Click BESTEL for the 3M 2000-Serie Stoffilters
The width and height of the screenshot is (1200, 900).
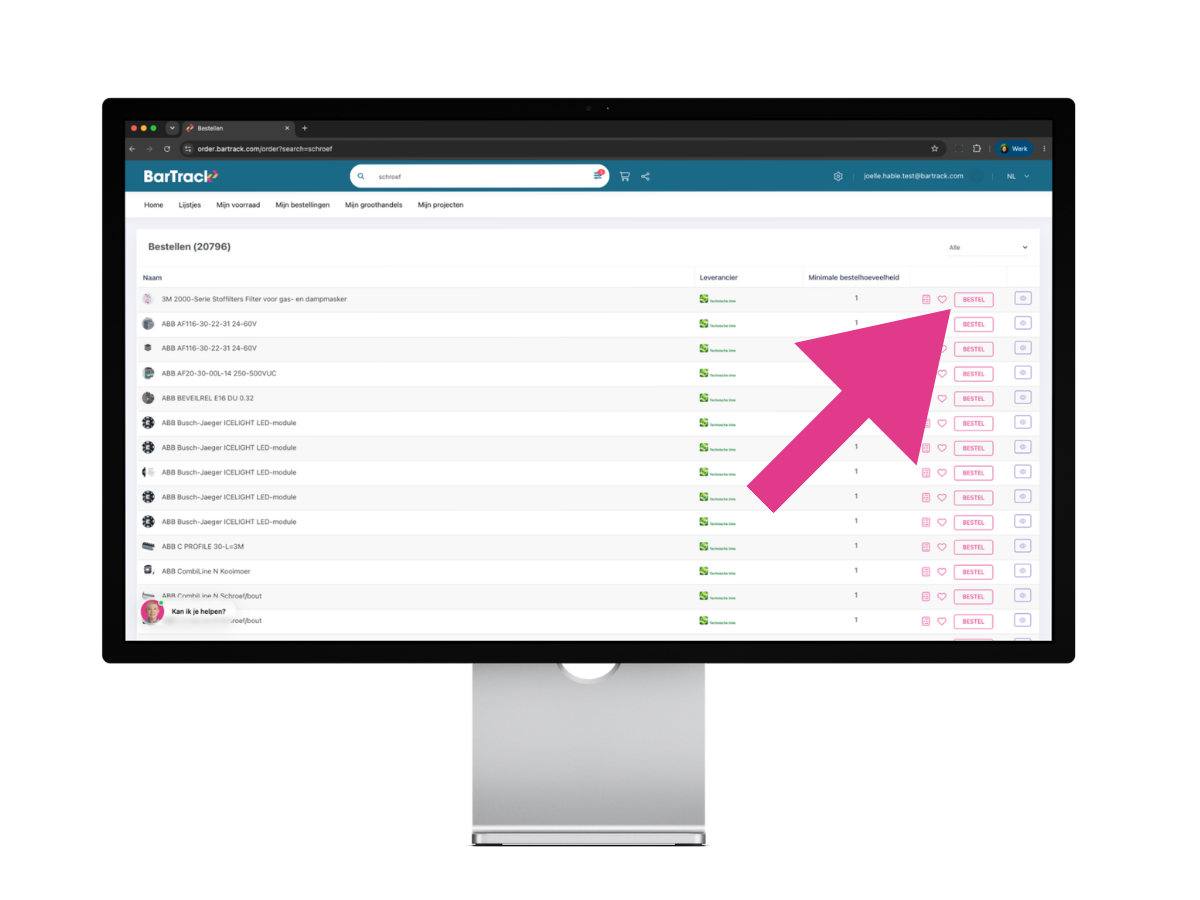coord(974,299)
